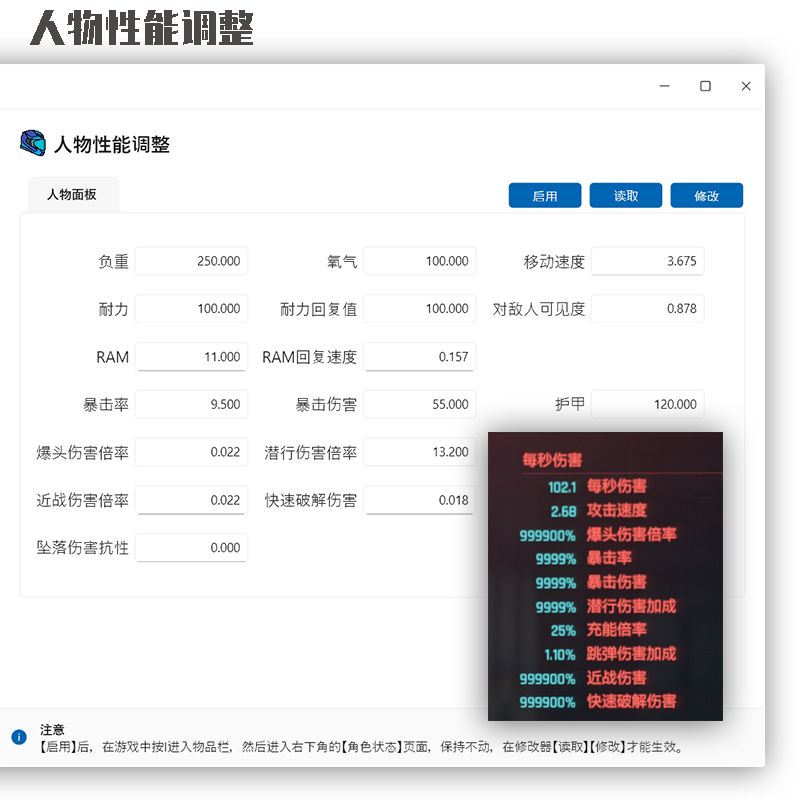Screen dimensions: 800x800
Task: Select the 移动速度 input showing 3.675
Action: click(x=647, y=260)
